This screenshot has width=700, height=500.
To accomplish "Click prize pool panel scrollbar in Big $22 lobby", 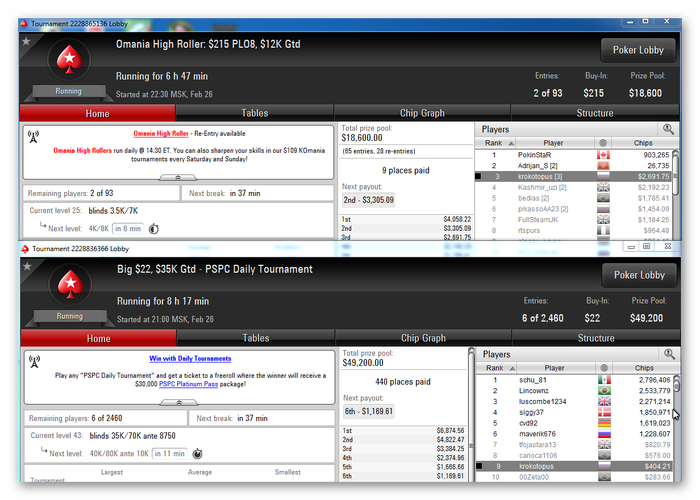I will pos(471,414).
